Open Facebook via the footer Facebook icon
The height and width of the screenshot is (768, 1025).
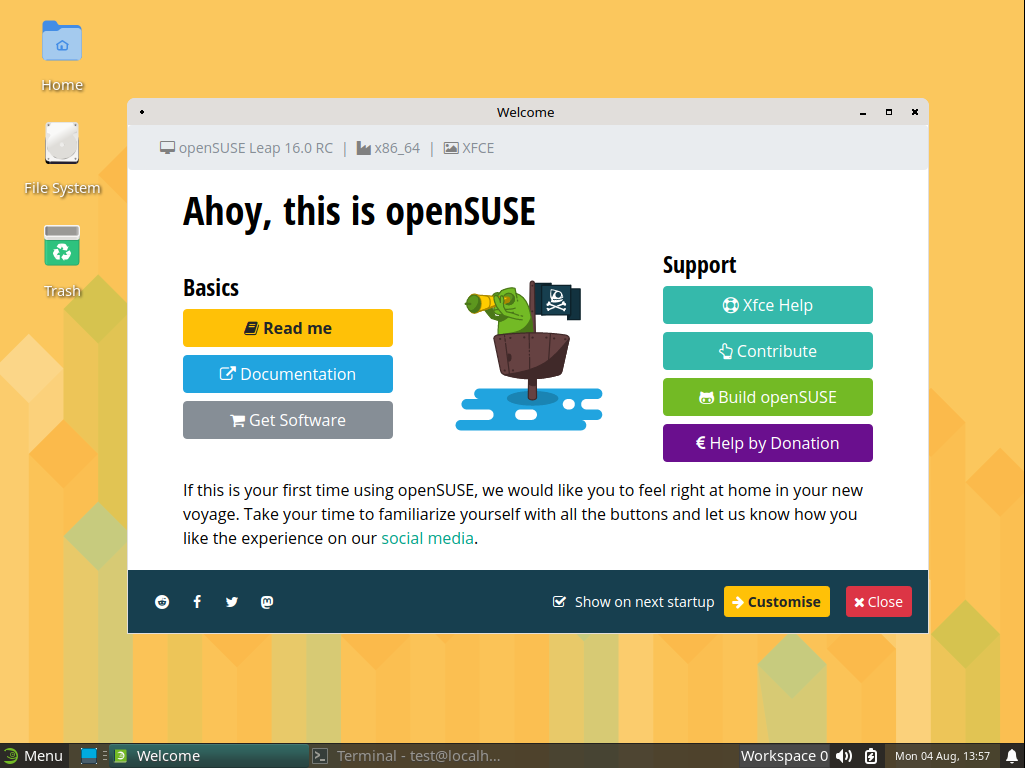click(196, 601)
